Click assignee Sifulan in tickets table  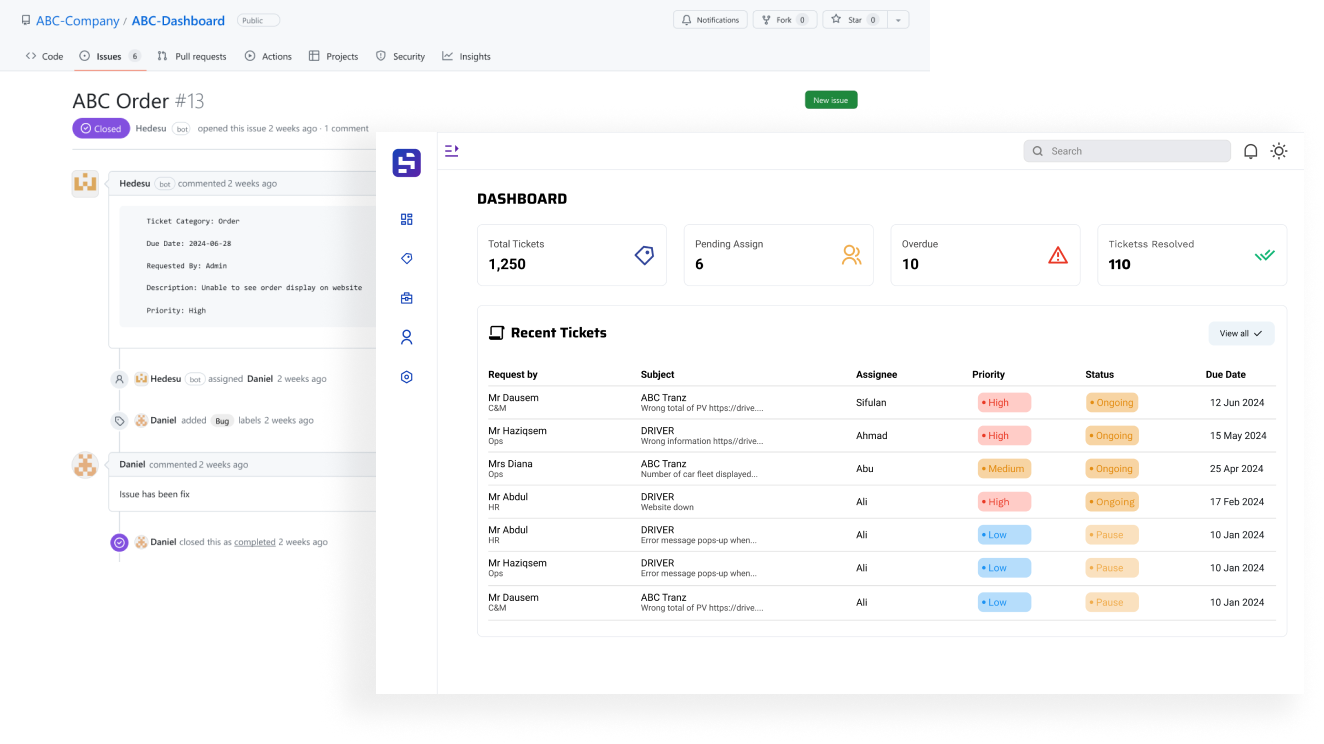point(871,402)
